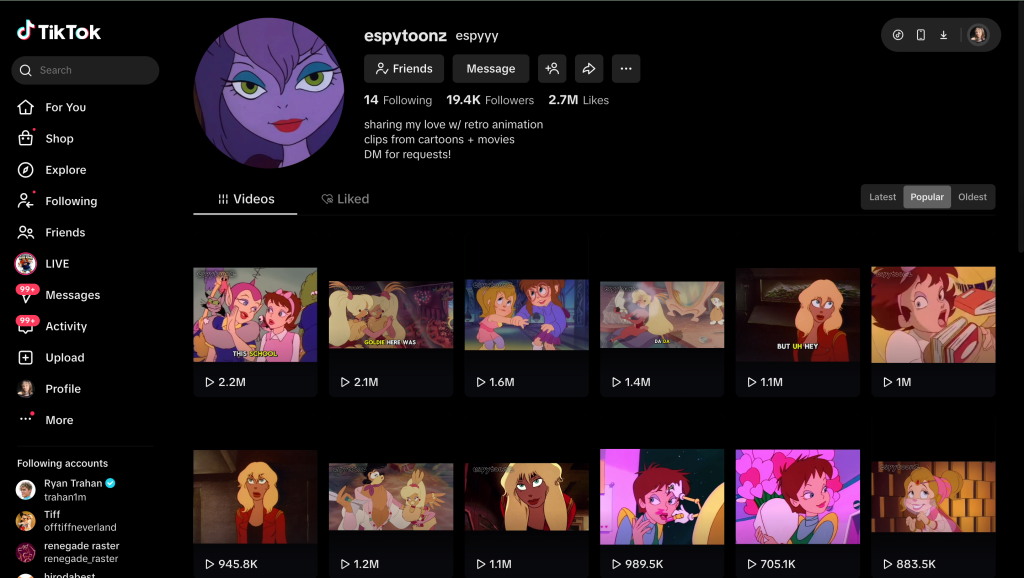Open Messages with the 99+ badge

point(72,295)
